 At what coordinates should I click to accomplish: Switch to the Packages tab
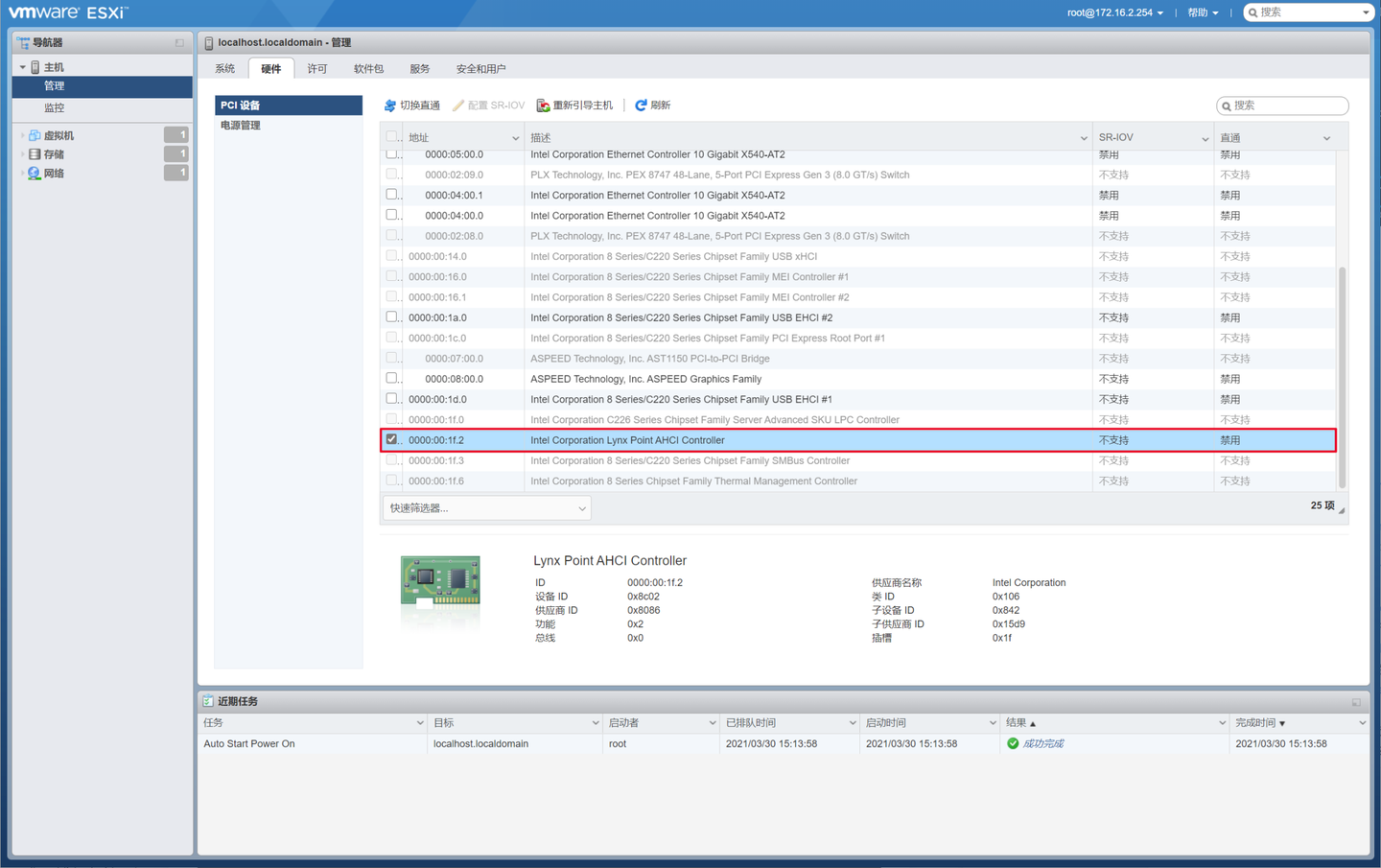point(369,69)
